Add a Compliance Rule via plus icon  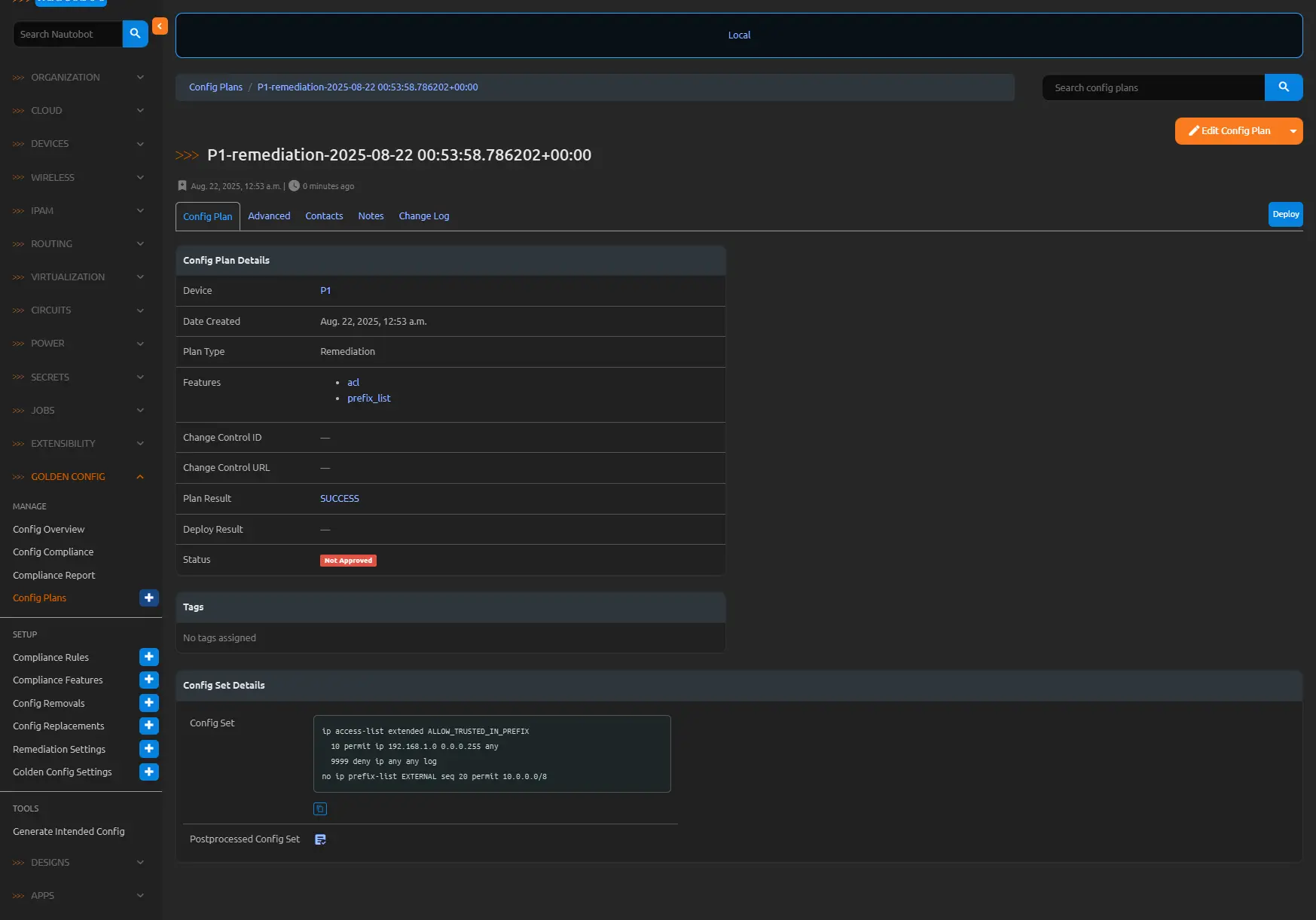pos(149,657)
